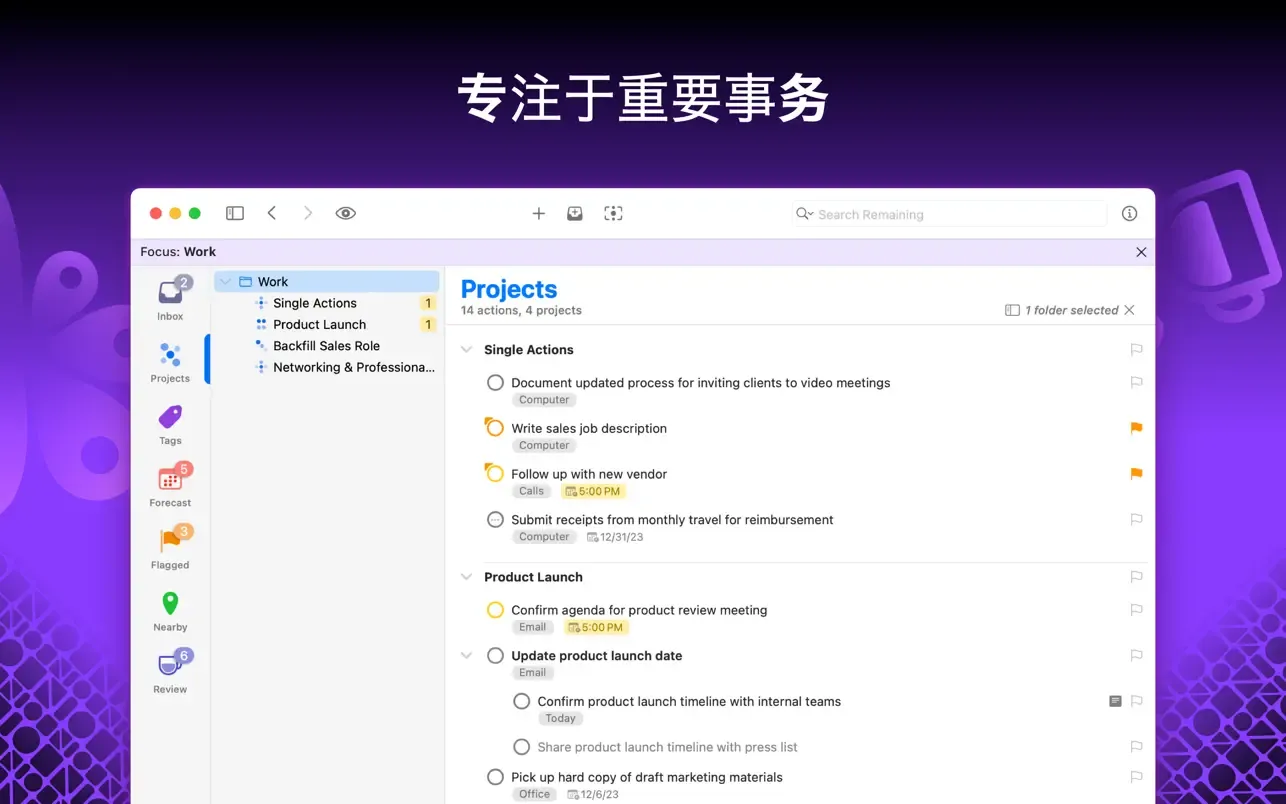The image size is (1286, 804).
Task: Click the Focus toolbar icon
Action: point(613,213)
